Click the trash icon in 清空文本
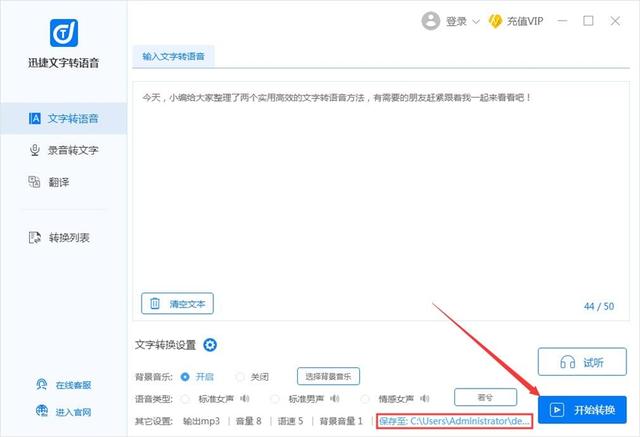The height and width of the screenshot is (437, 640). click(x=155, y=304)
